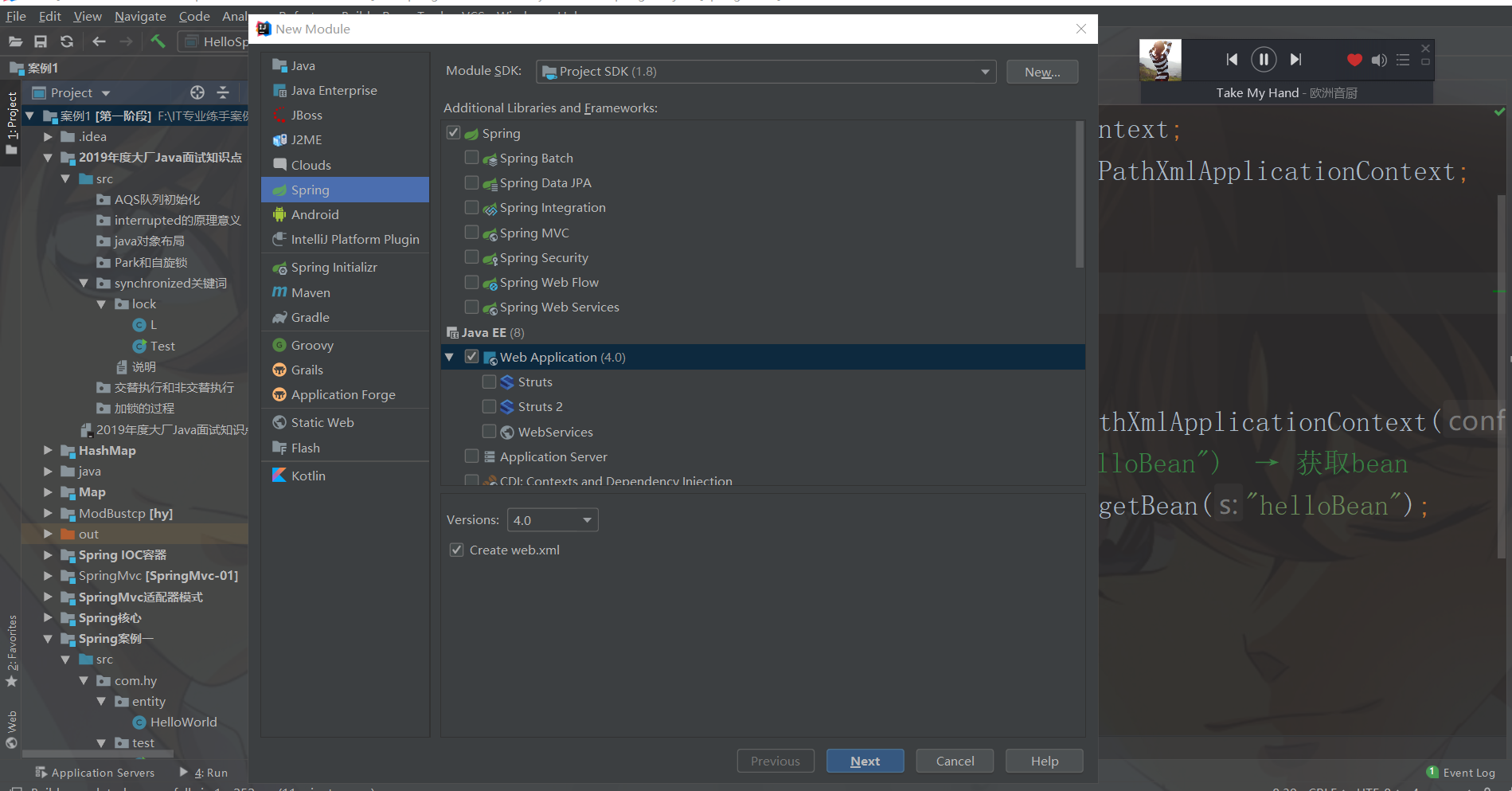Toggle Web Application (4.0) checkbox
1512x791 pixels.
pos(471,357)
